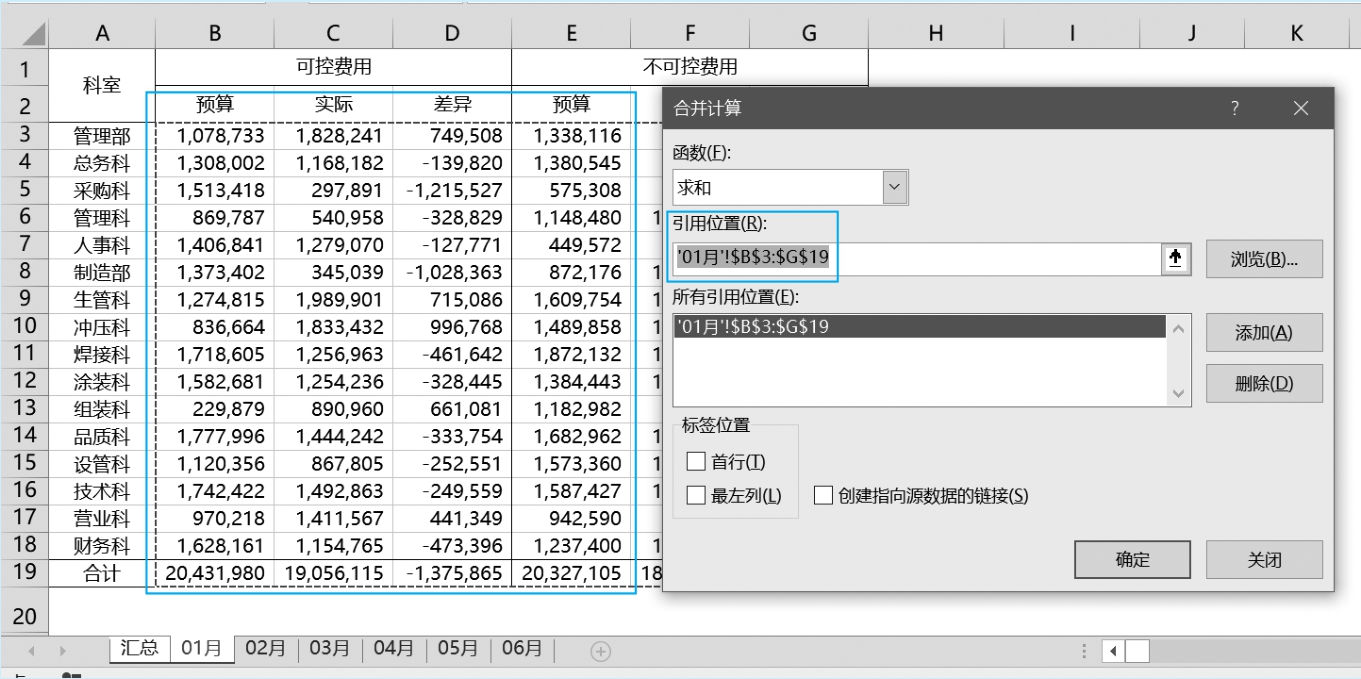Screen dimensions: 1361x679
Task: Click the help question mark in dialog
Action: 1235,108
